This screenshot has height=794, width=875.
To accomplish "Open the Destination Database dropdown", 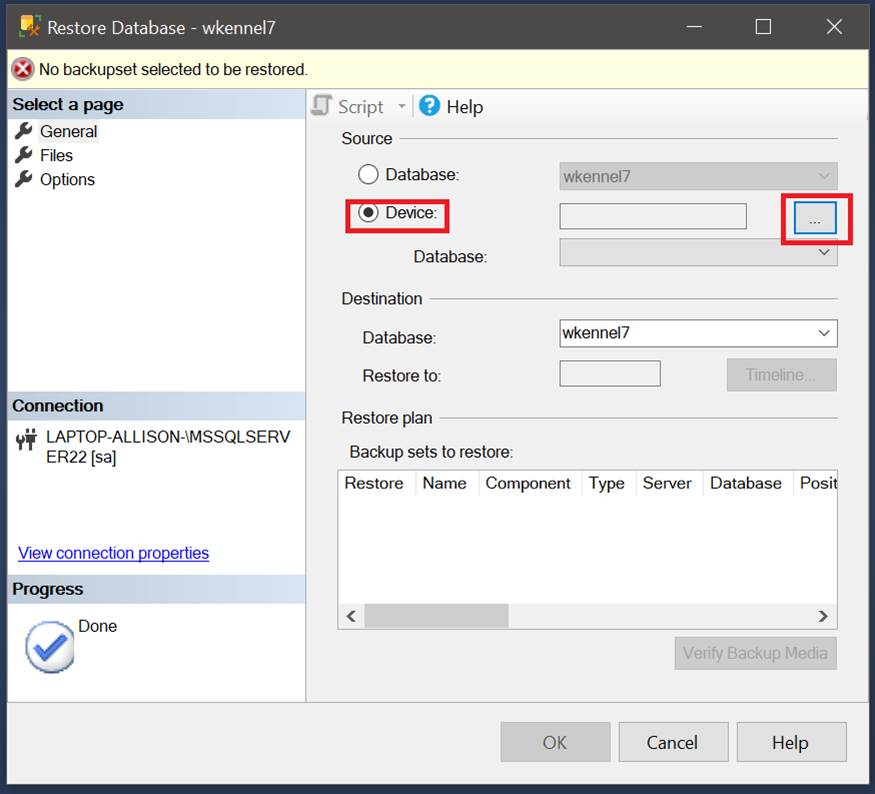I will [x=824, y=333].
